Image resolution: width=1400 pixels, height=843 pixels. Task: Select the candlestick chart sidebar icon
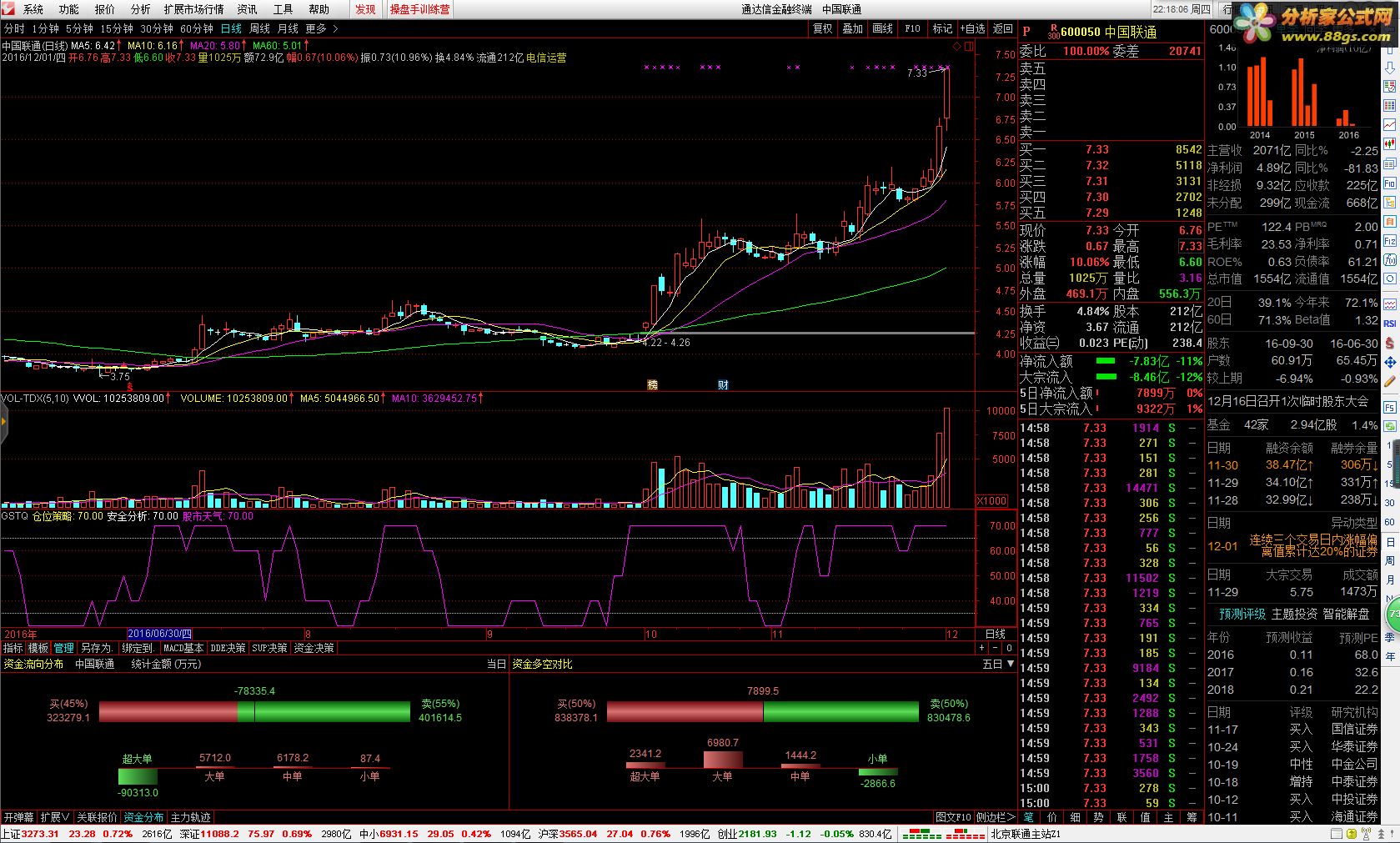(x=1390, y=143)
